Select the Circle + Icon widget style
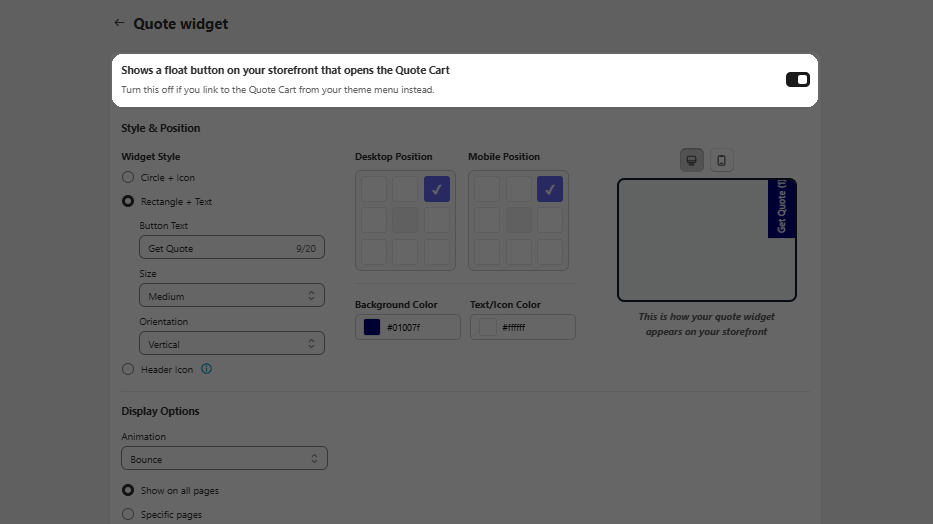This screenshot has height=524, width=933. 128,177
